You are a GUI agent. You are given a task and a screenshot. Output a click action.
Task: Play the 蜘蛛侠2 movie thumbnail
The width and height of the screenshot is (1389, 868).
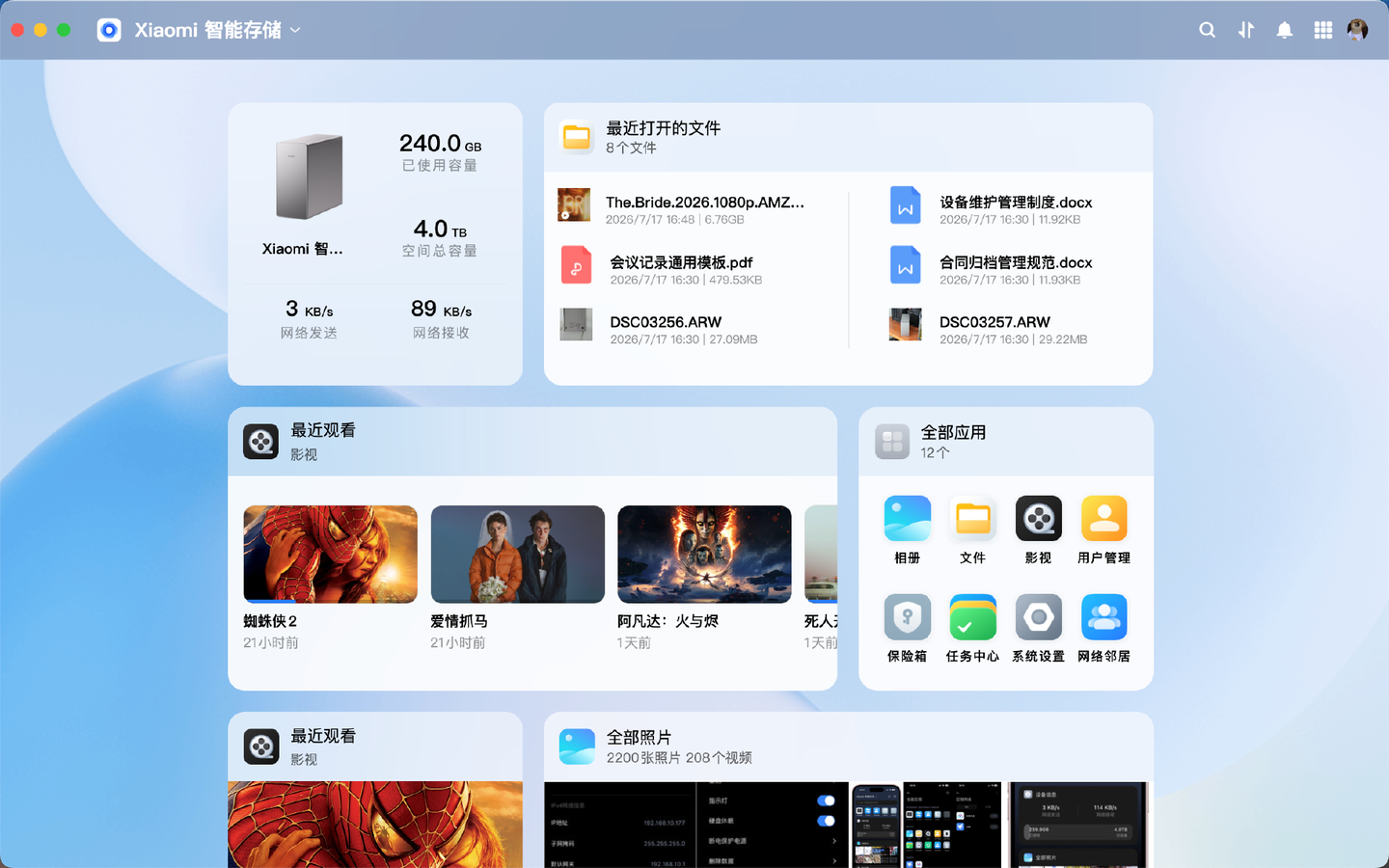pyautogui.click(x=331, y=555)
